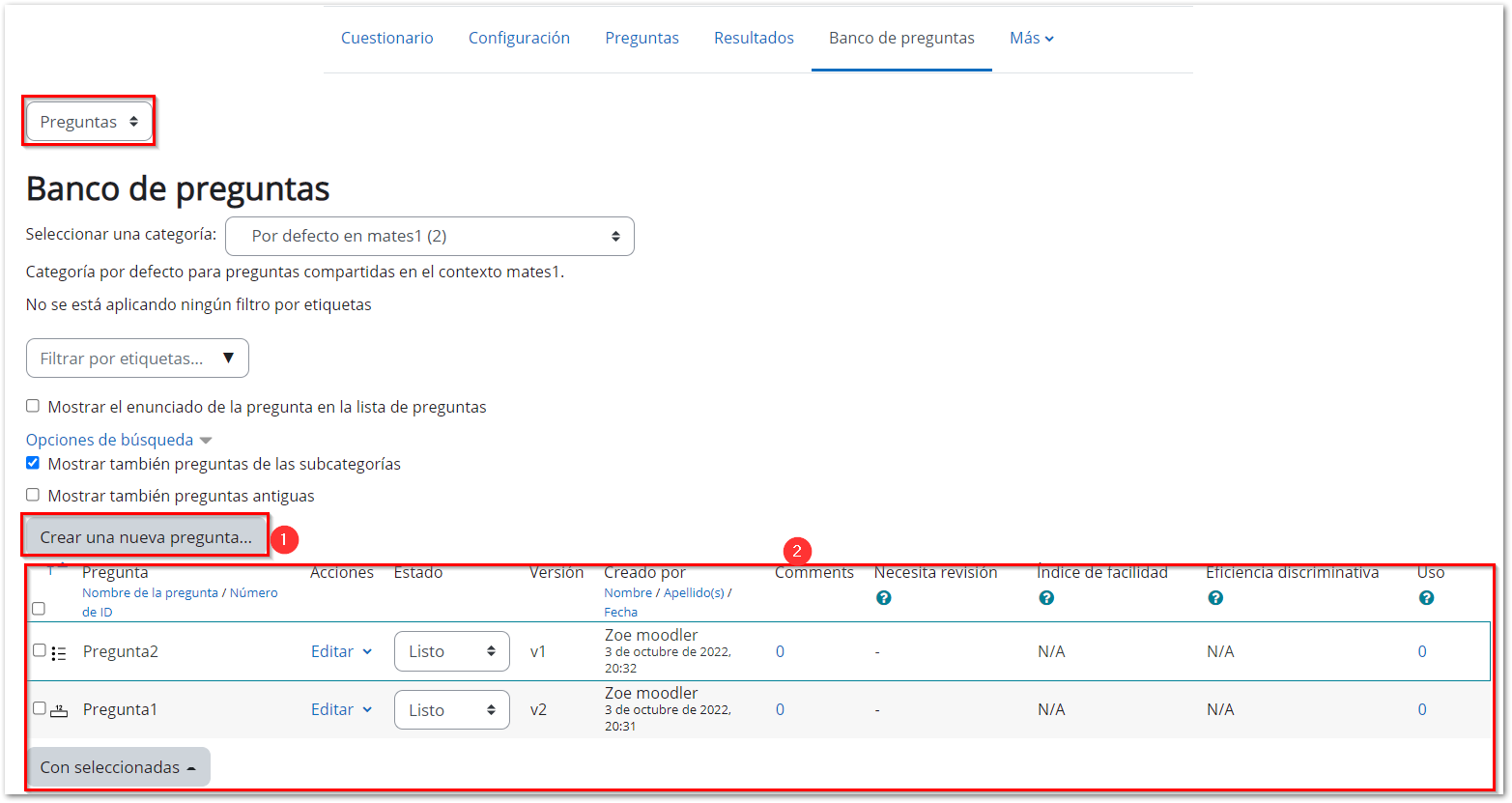
Task: Tick the select-all checkbox in table header
Action: [39, 609]
